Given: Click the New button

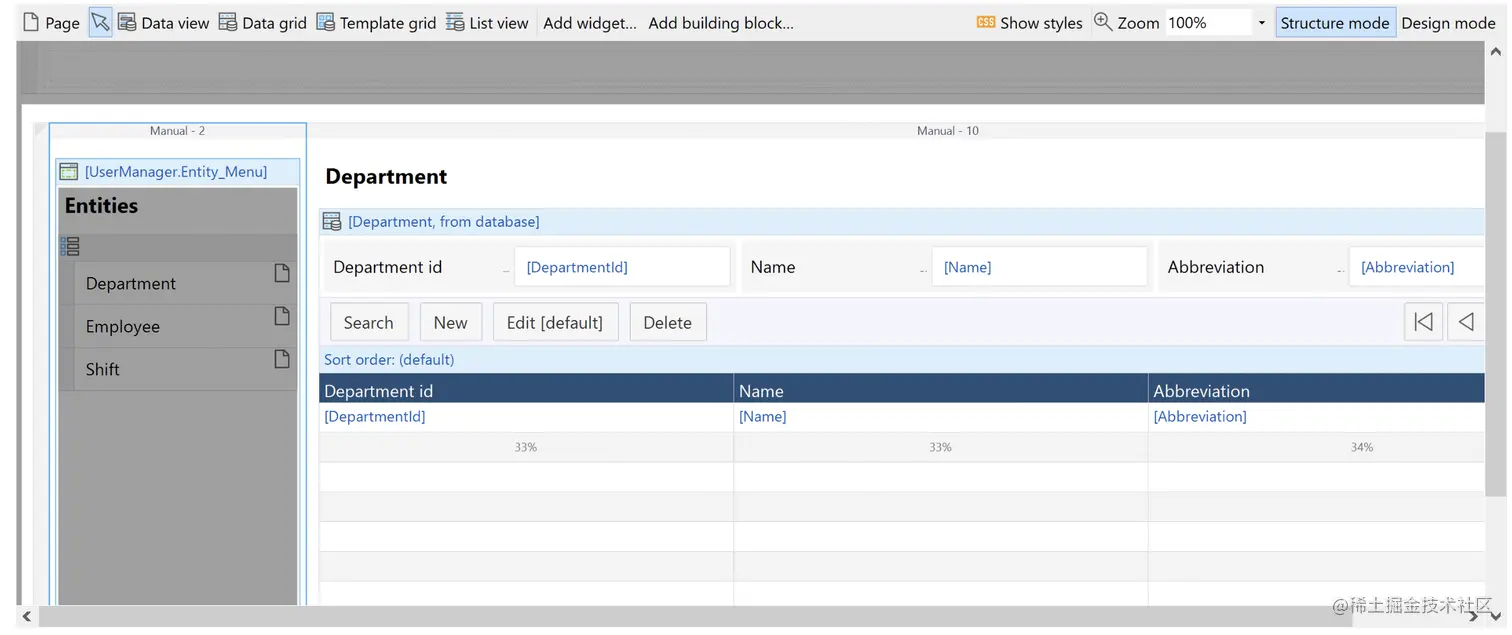Looking at the screenshot, I should click(450, 322).
